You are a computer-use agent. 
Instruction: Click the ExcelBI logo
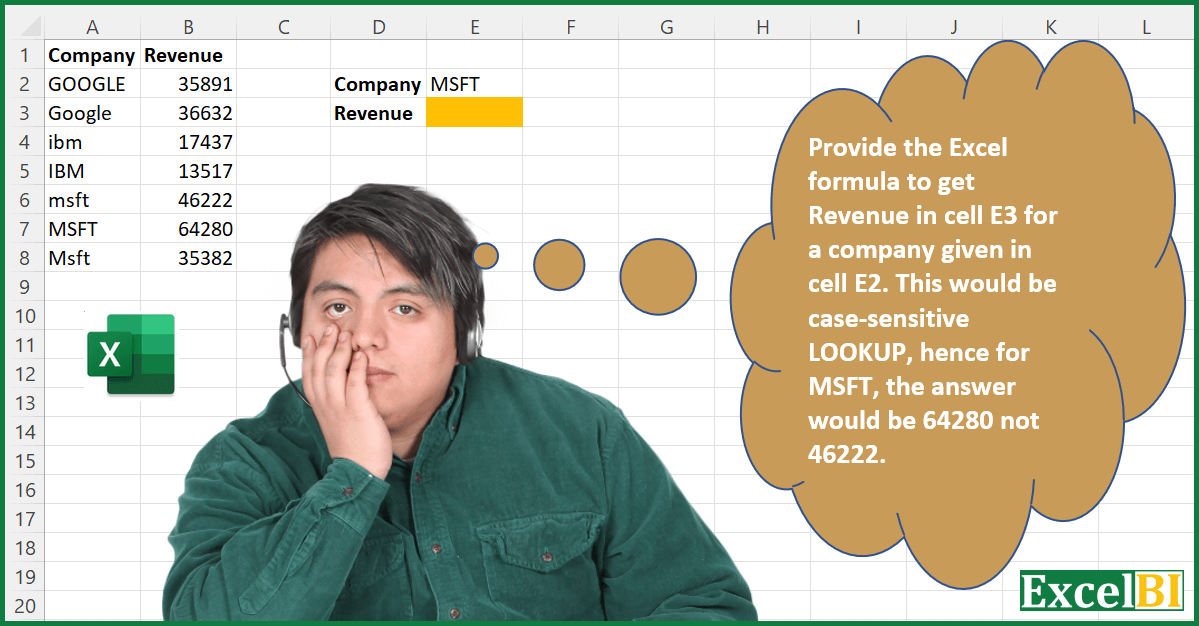click(1102, 590)
